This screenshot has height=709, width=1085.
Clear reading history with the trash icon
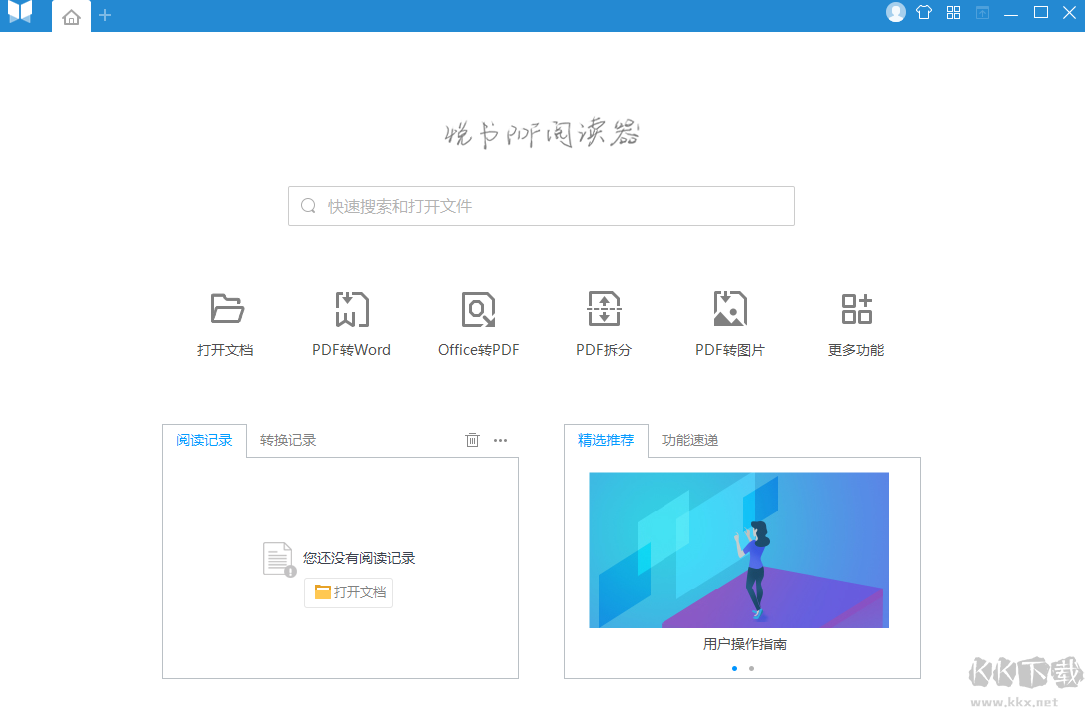point(472,440)
